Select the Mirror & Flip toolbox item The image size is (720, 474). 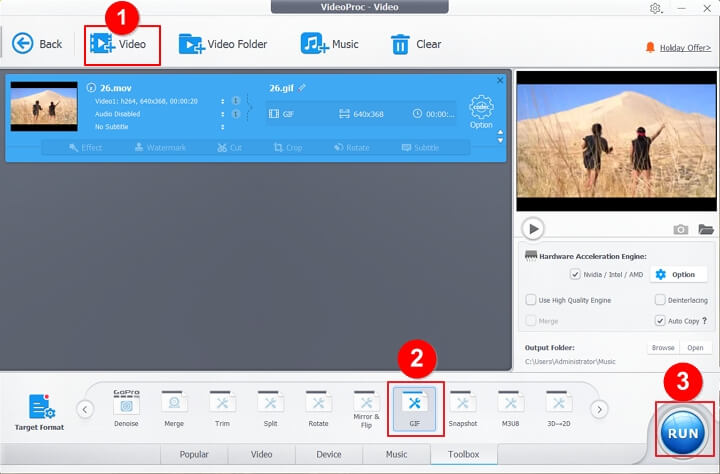366,409
